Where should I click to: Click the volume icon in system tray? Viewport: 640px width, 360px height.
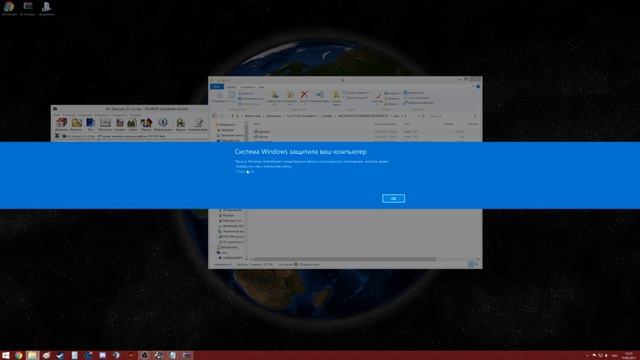coord(606,356)
